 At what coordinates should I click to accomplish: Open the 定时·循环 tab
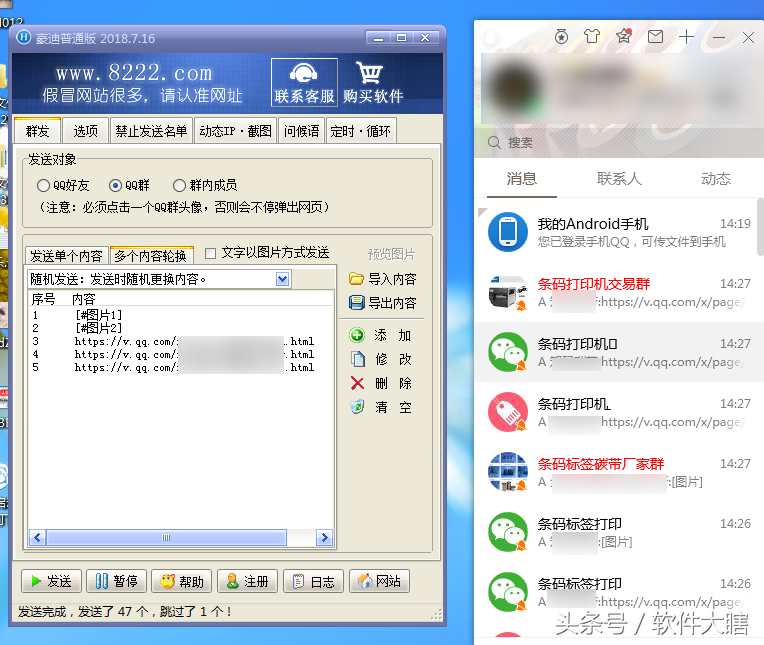[x=361, y=131]
